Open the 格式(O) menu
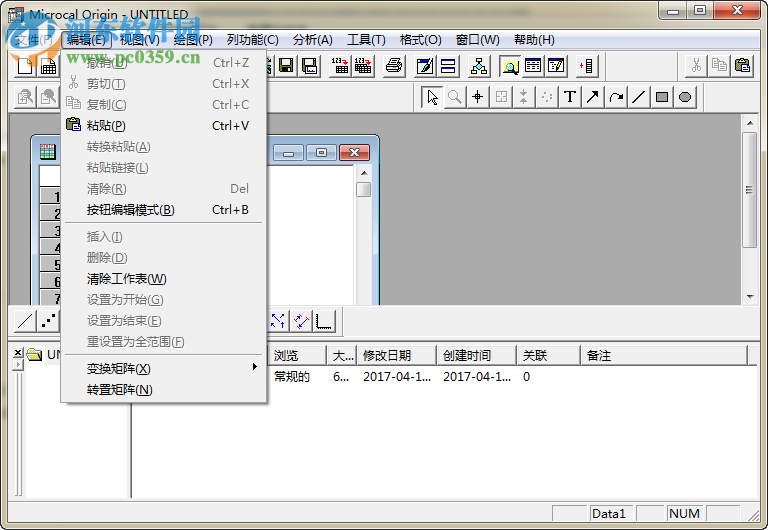The width and height of the screenshot is (768, 530). 420,40
